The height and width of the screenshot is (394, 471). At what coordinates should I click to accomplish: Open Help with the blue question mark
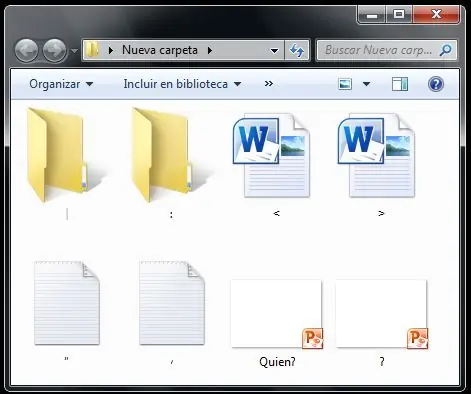point(436,84)
